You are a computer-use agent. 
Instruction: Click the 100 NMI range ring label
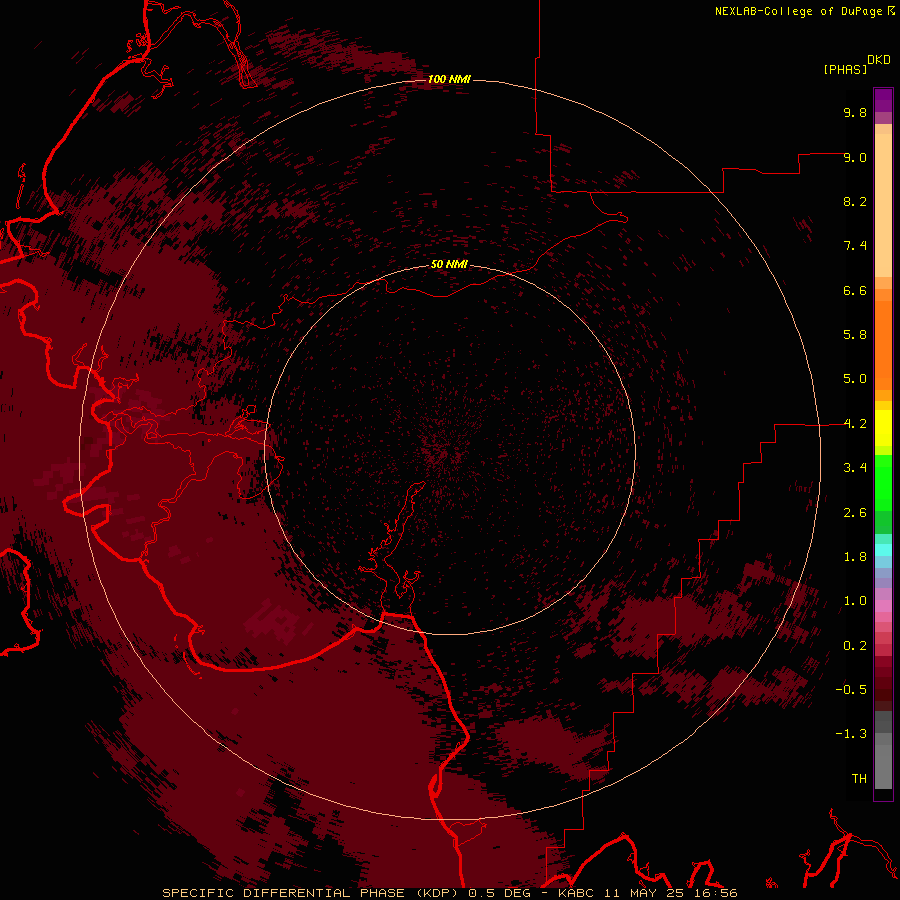(449, 79)
